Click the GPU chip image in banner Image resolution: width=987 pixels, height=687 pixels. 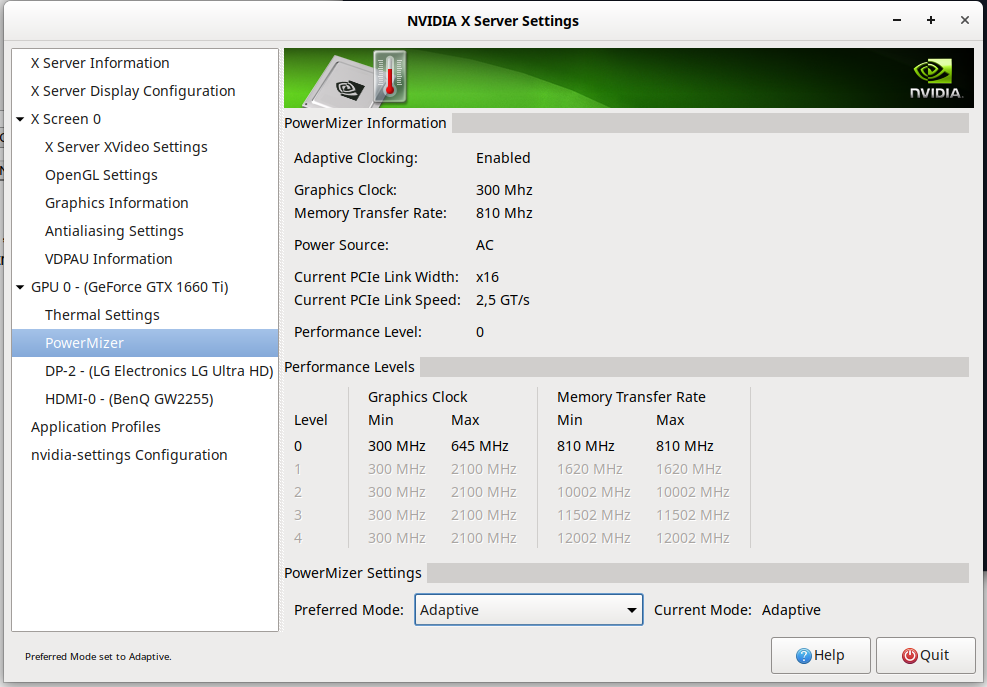340,85
